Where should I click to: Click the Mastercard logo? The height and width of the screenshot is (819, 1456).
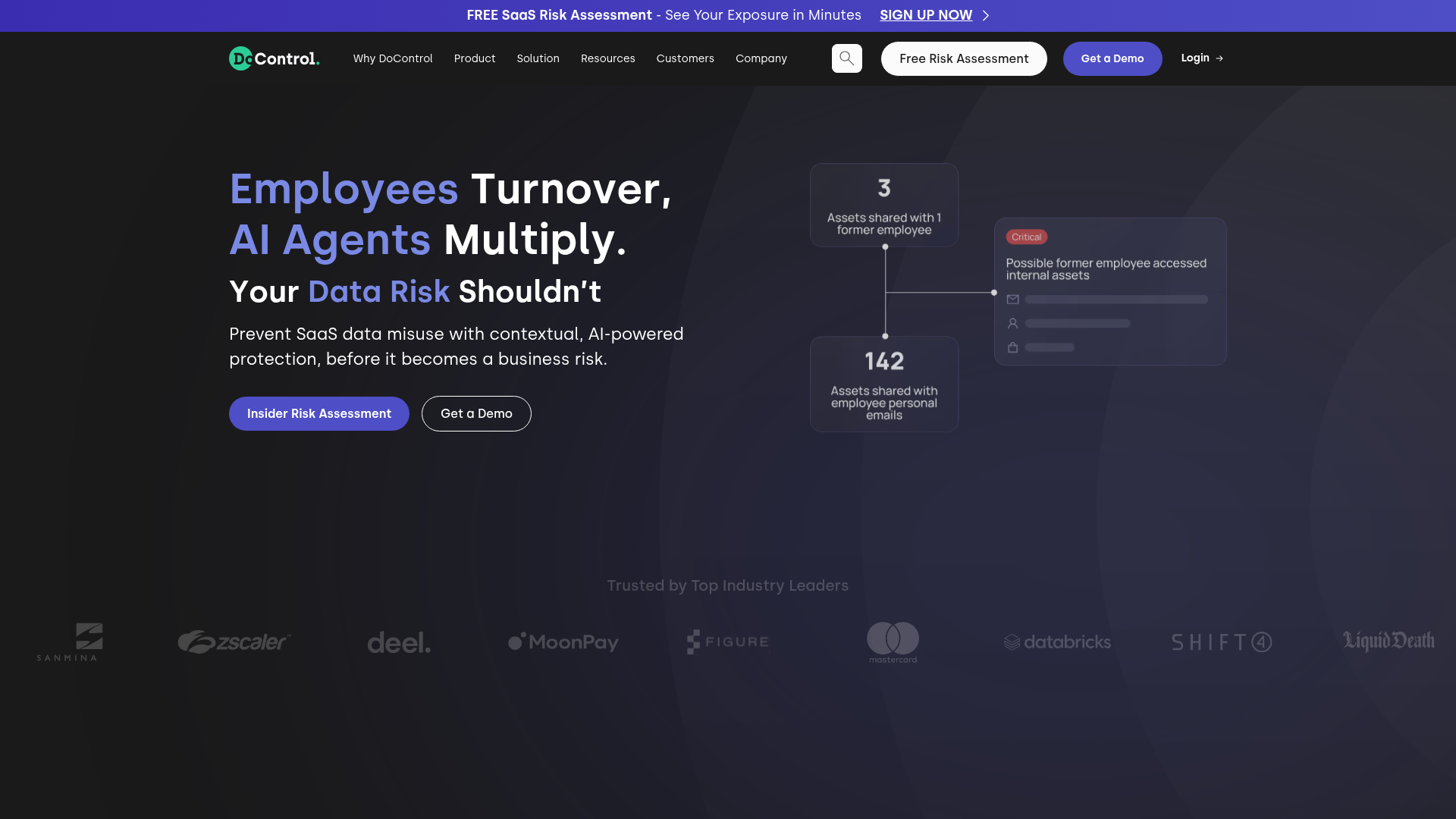(893, 642)
